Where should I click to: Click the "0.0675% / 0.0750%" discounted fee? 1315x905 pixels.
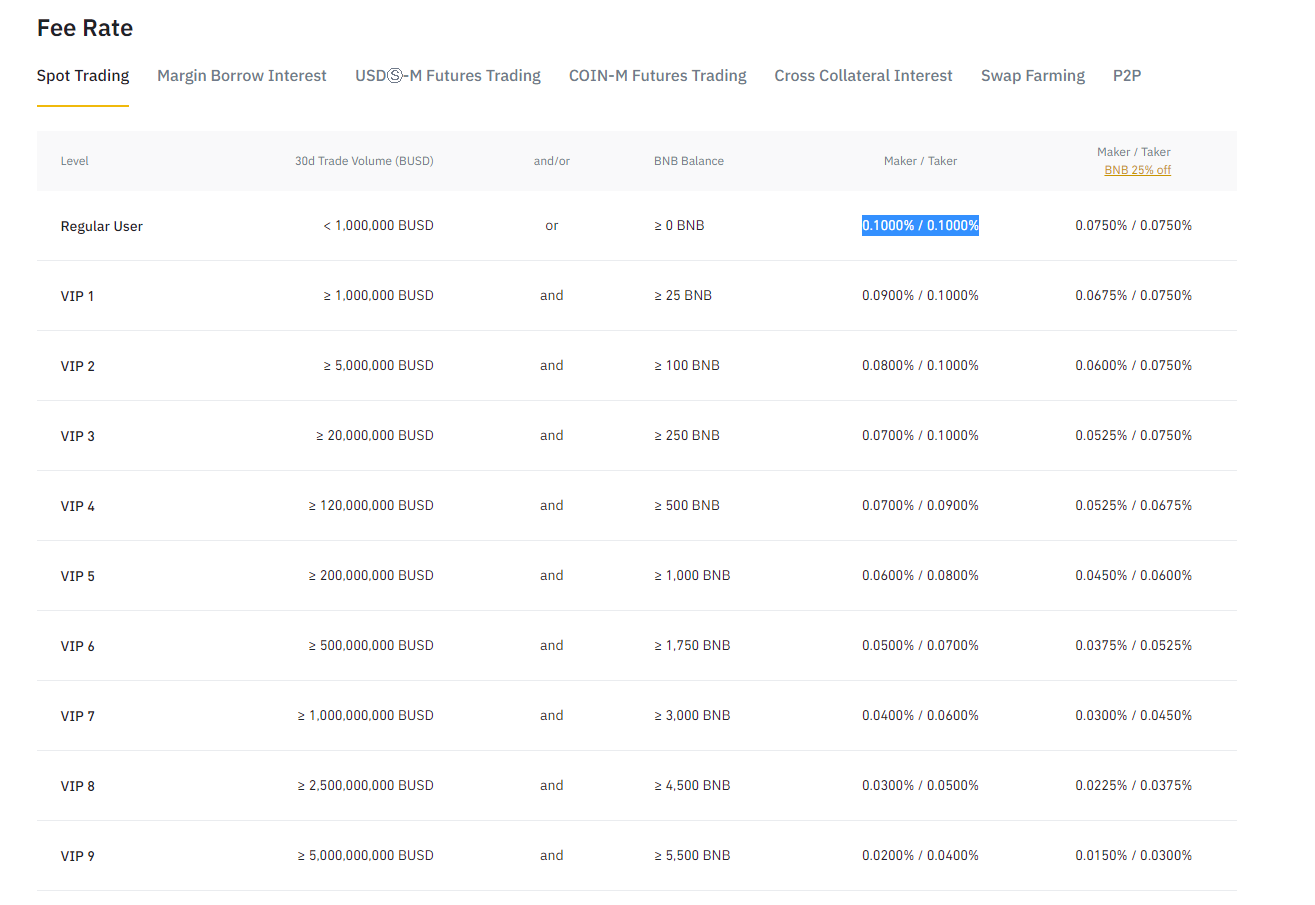click(x=1134, y=296)
